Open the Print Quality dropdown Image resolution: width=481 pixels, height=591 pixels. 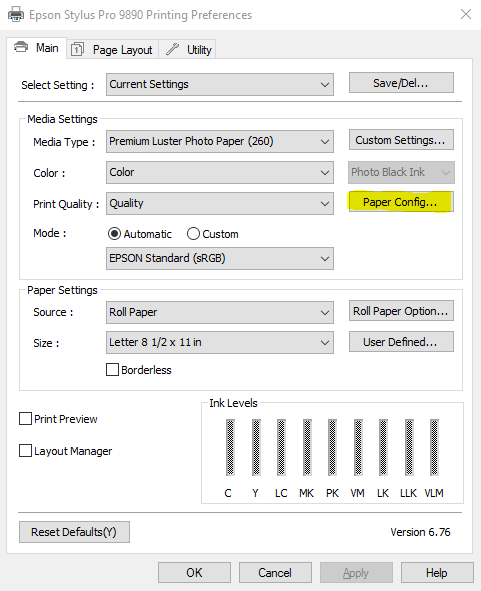(220, 204)
